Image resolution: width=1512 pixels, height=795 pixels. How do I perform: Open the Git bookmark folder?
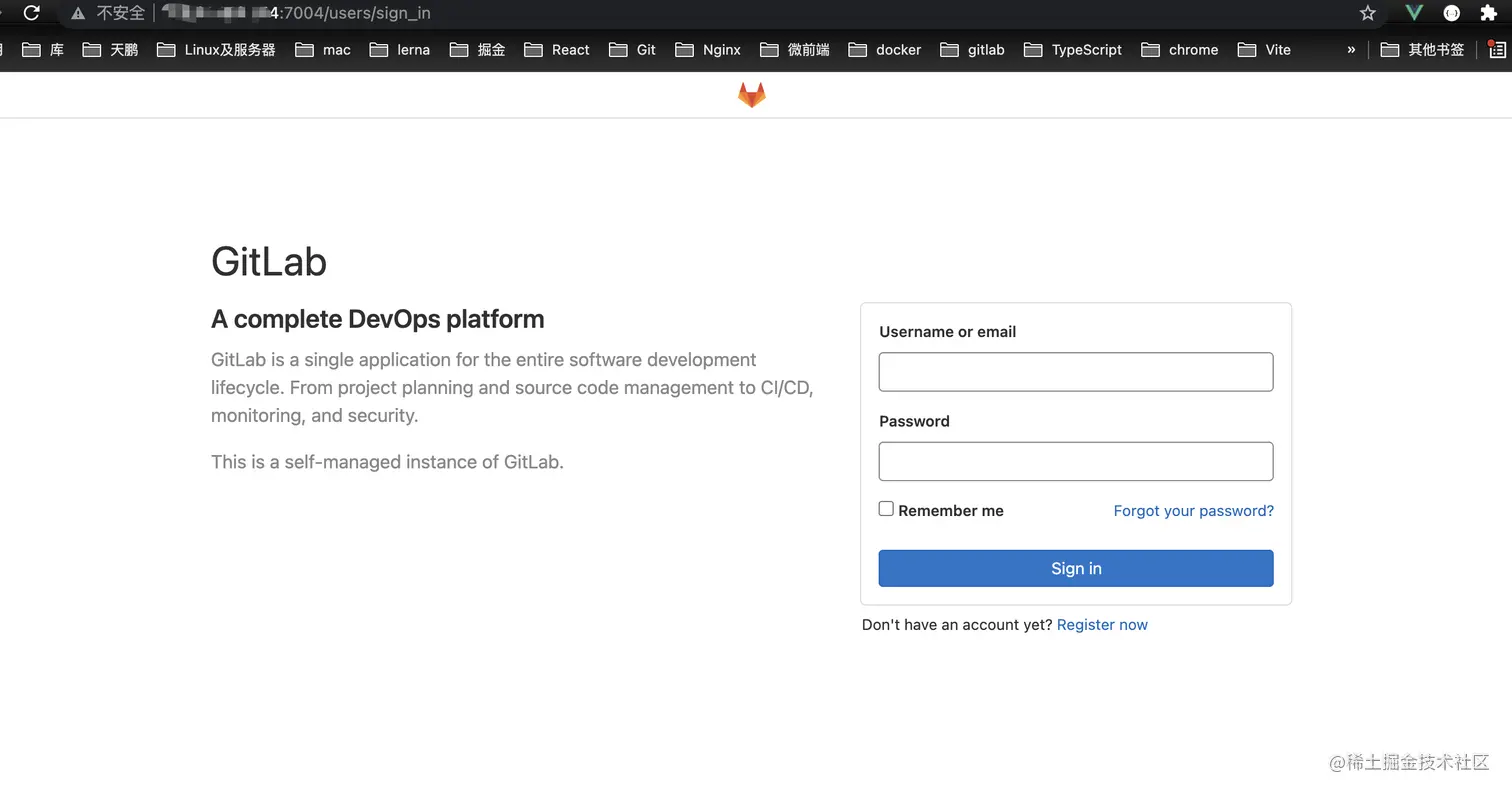click(x=633, y=49)
